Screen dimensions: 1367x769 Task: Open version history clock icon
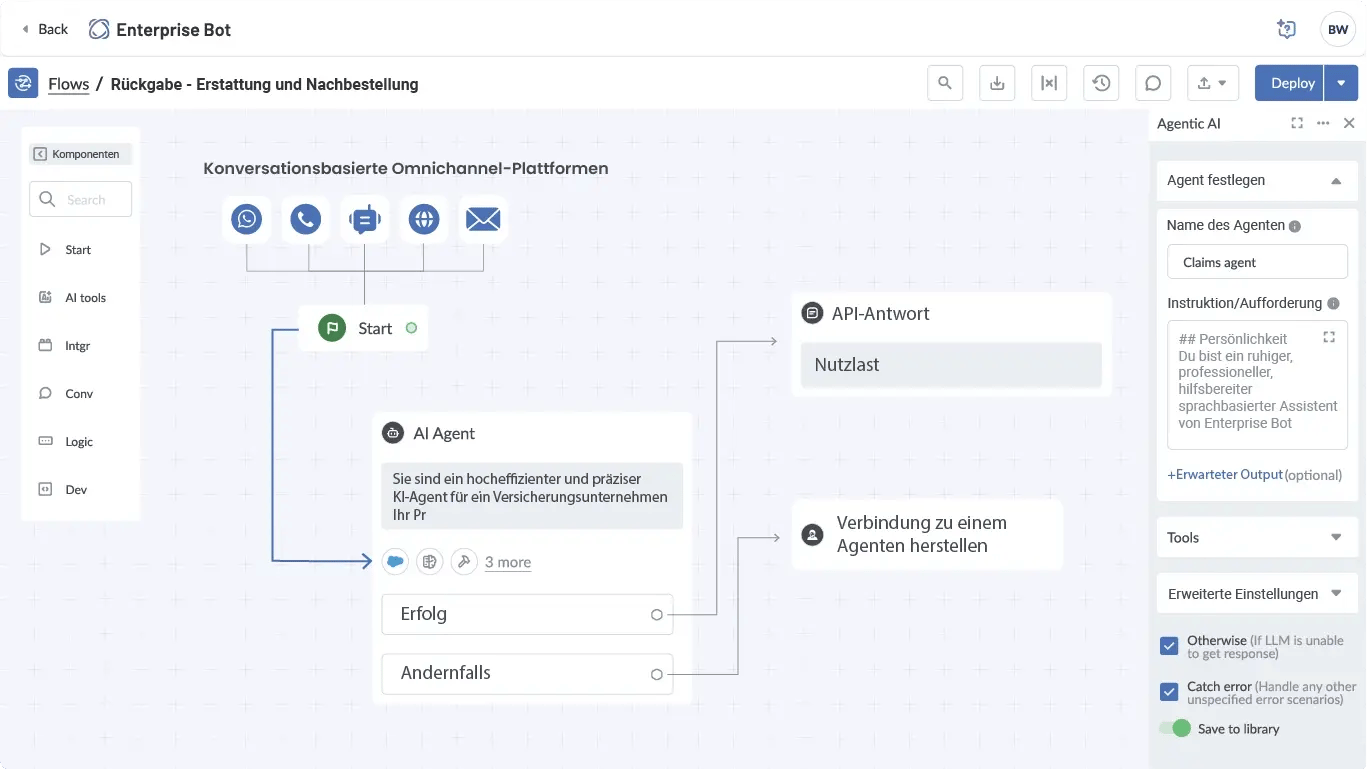(x=1101, y=84)
